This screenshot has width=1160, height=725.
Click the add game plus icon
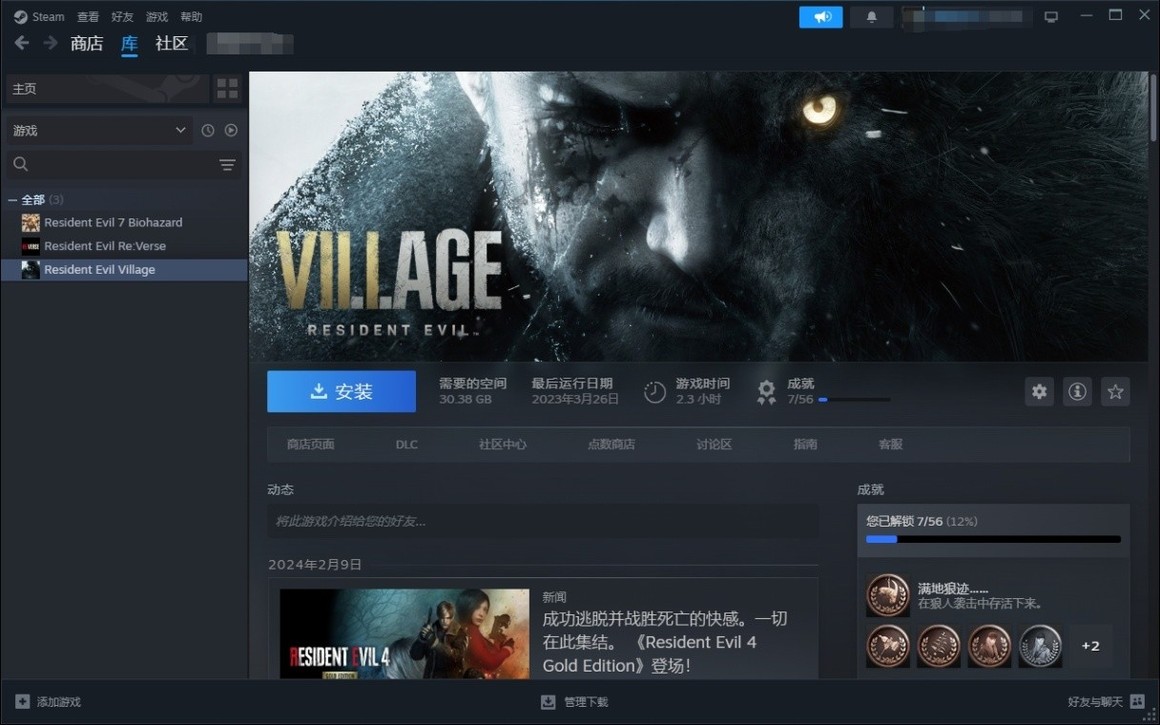22,701
